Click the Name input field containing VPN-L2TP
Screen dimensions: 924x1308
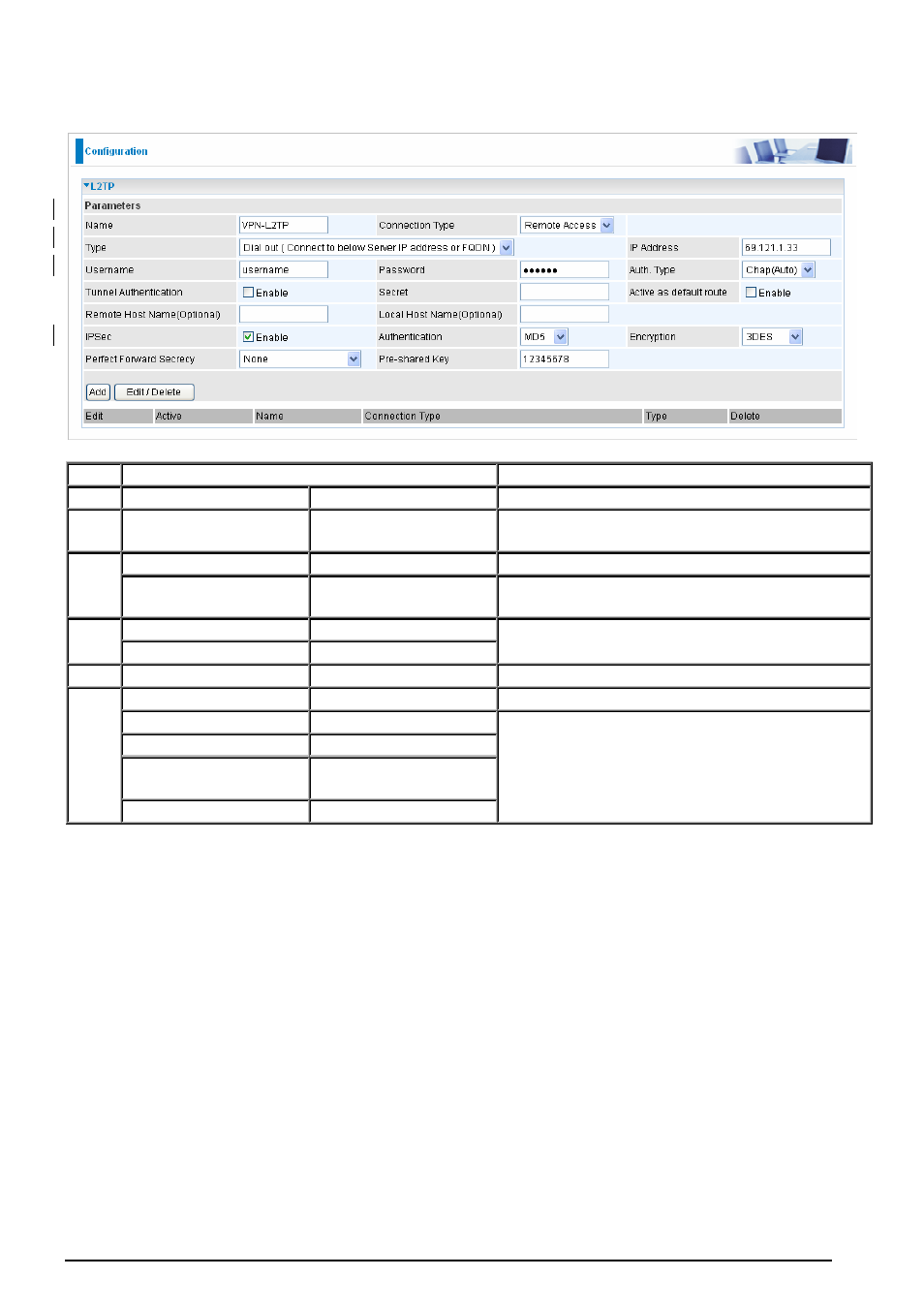click(284, 225)
